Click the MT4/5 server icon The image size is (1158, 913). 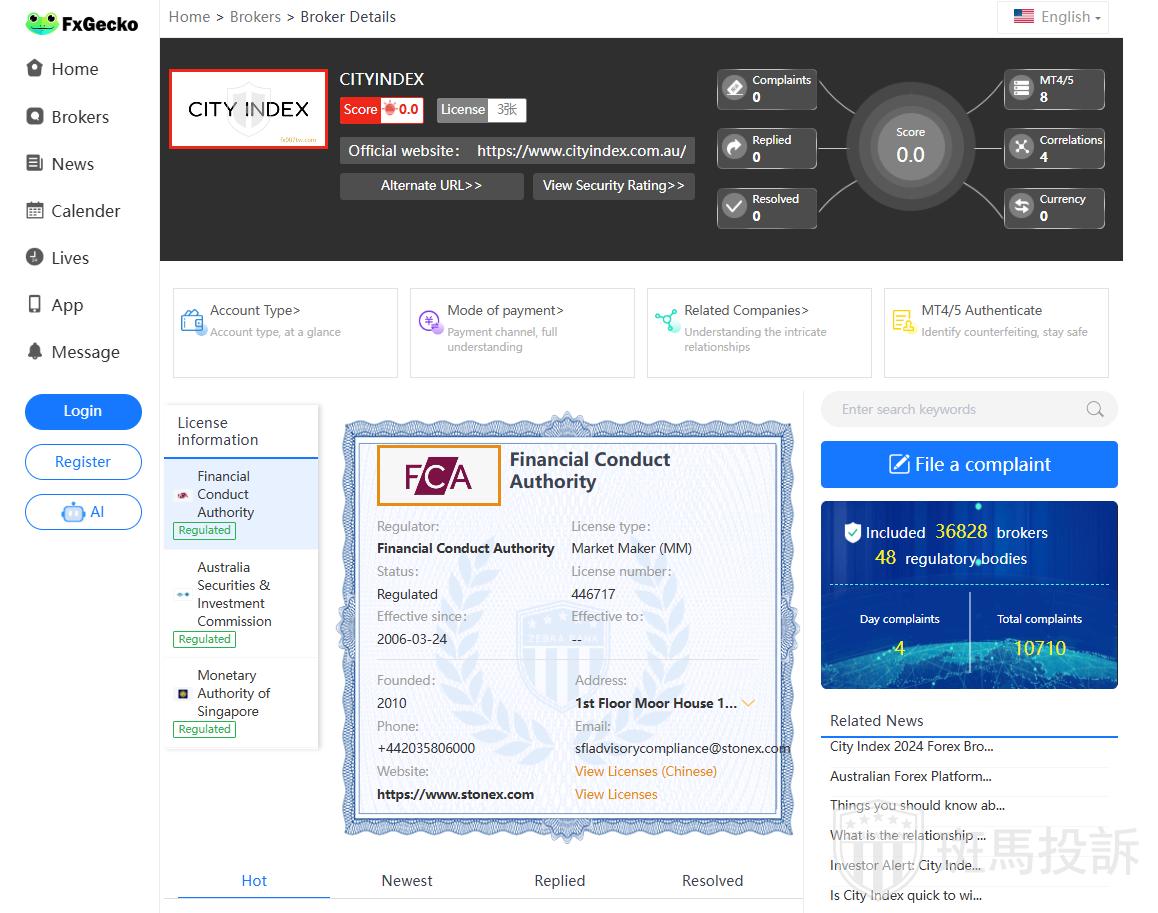point(1021,88)
